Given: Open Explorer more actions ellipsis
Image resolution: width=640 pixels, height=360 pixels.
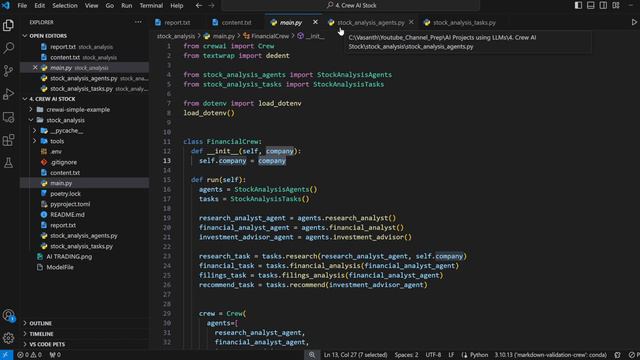Looking at the screenshot, I should [x=138, y=22].
